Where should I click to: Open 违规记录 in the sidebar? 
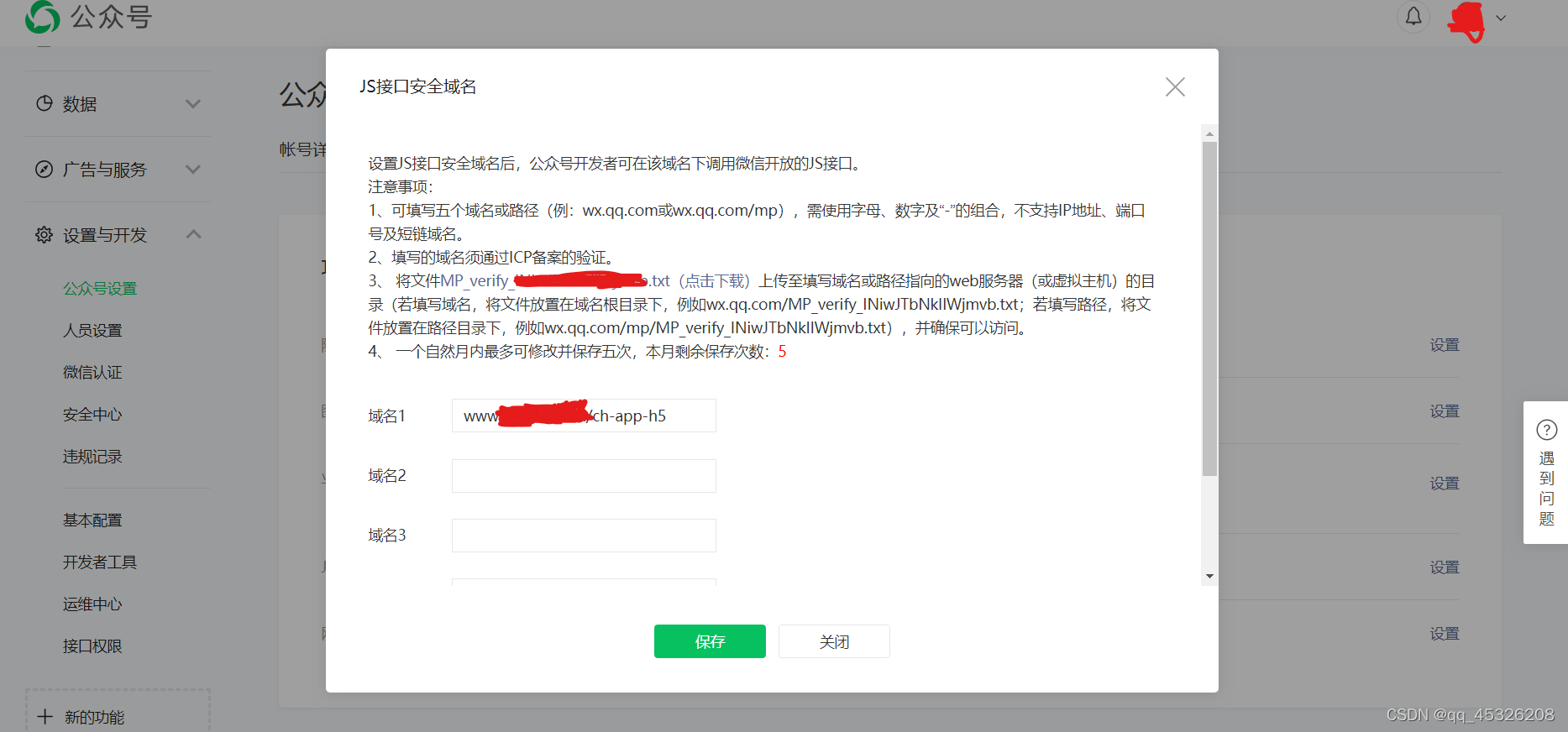[92, 457]
